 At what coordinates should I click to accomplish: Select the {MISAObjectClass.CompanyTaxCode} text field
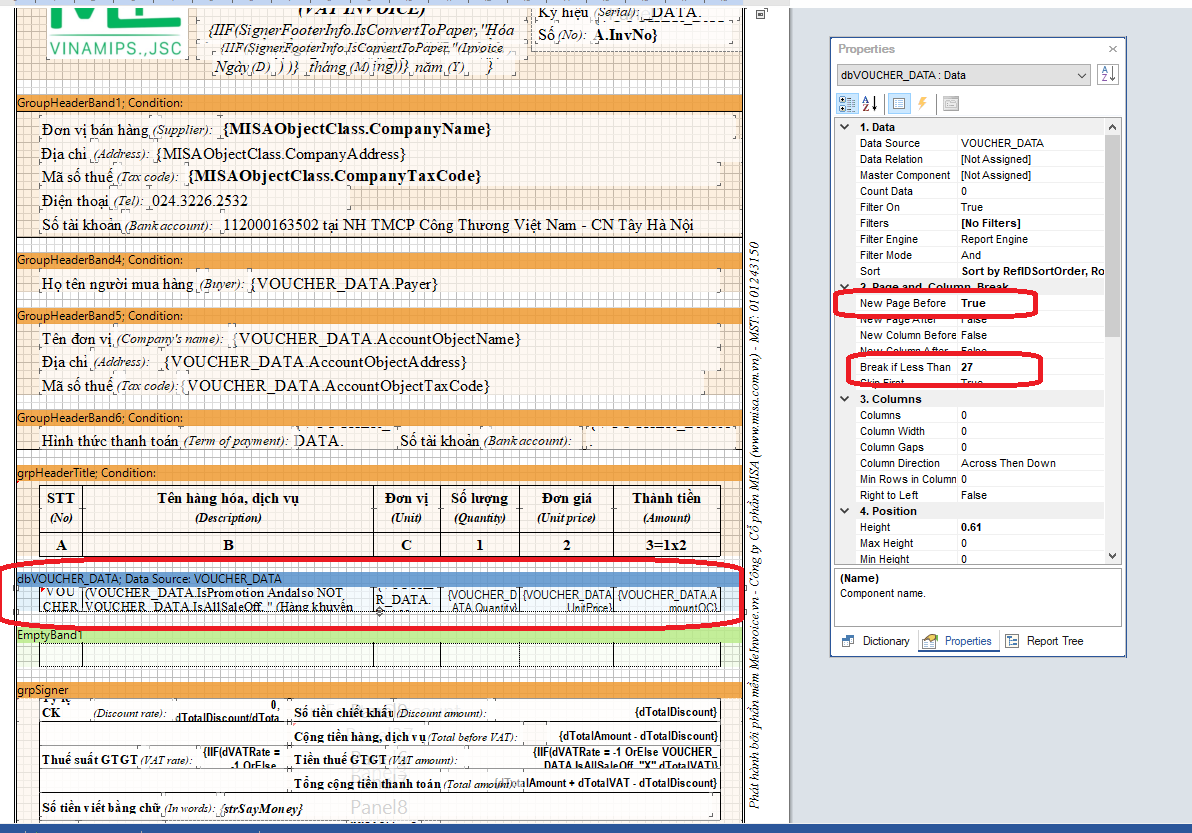point(334,176)
